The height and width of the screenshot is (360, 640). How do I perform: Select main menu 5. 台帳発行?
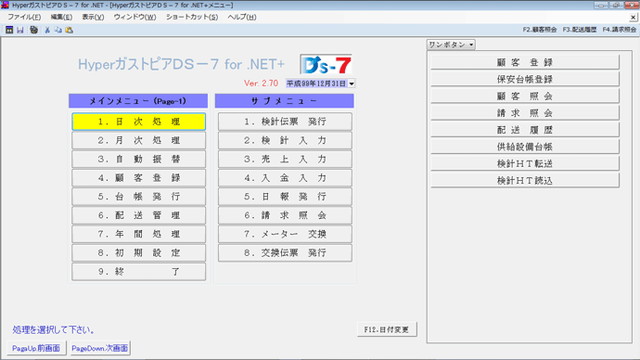tap(139, 197)
